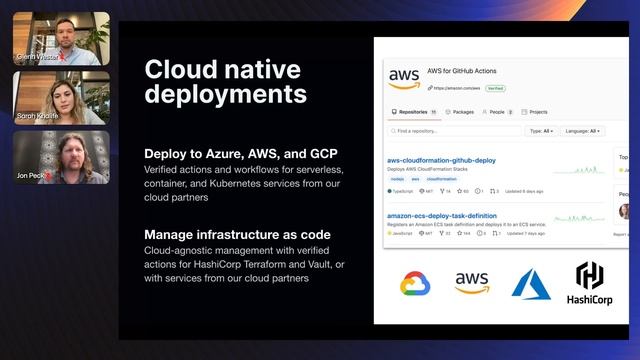Open the amazon-ecs-deploy-task-definition repository link
Viewport: 640px width, 360px height.
coord(442,216)
